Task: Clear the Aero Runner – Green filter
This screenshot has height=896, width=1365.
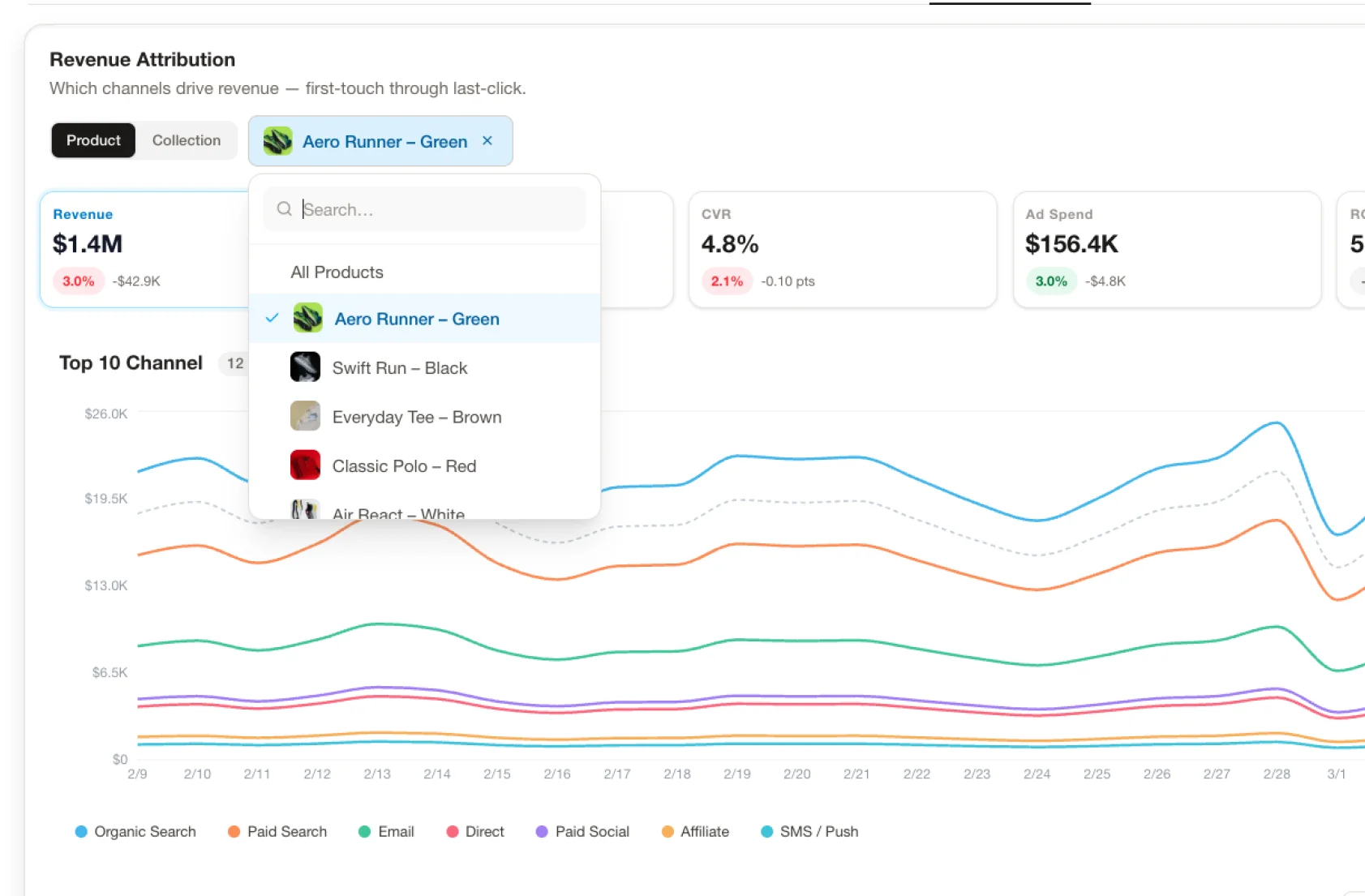Action: pyautogui.click(x=487, y=141)
